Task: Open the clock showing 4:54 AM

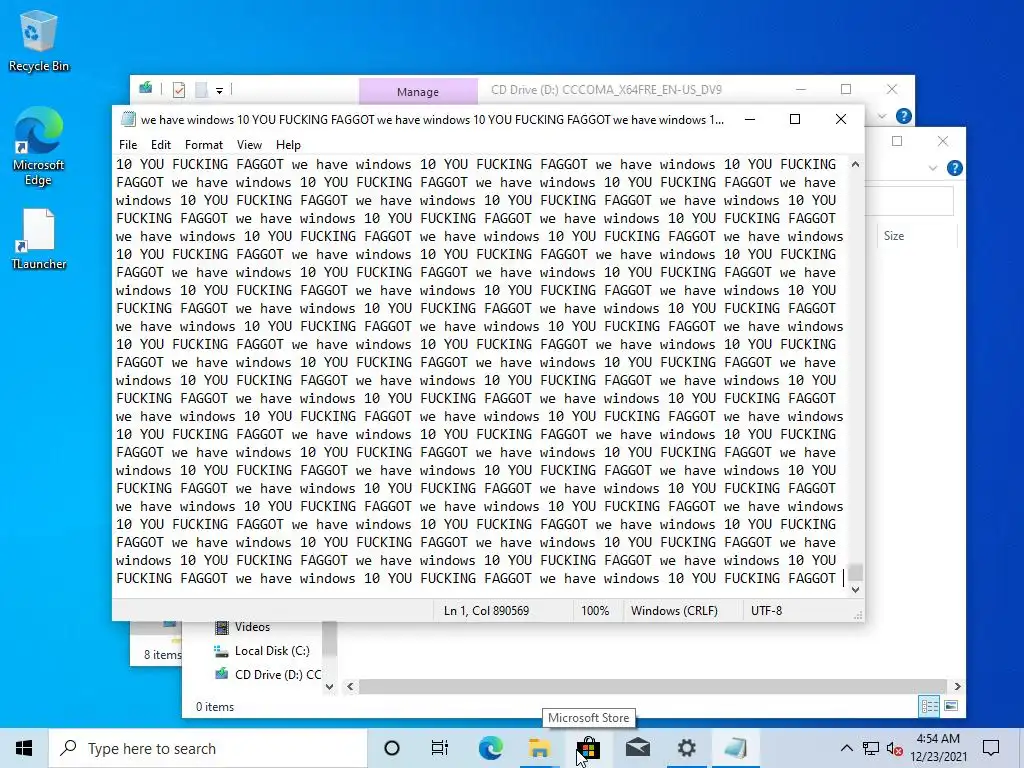Action: [938, 748]
